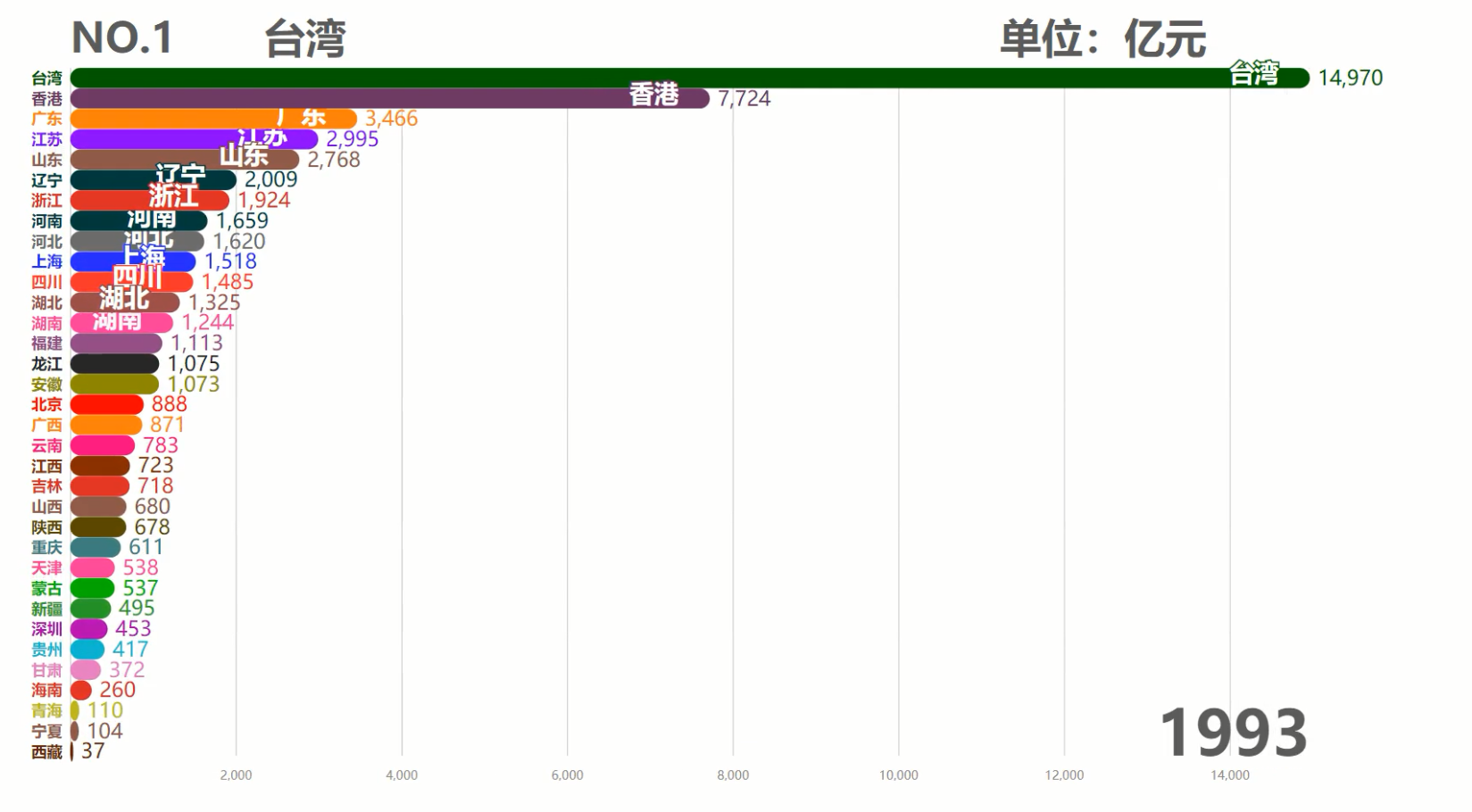The width and height of the screenshot is (1472, 812).
Task: Select the value "1,073"
Action: point(194,384)
